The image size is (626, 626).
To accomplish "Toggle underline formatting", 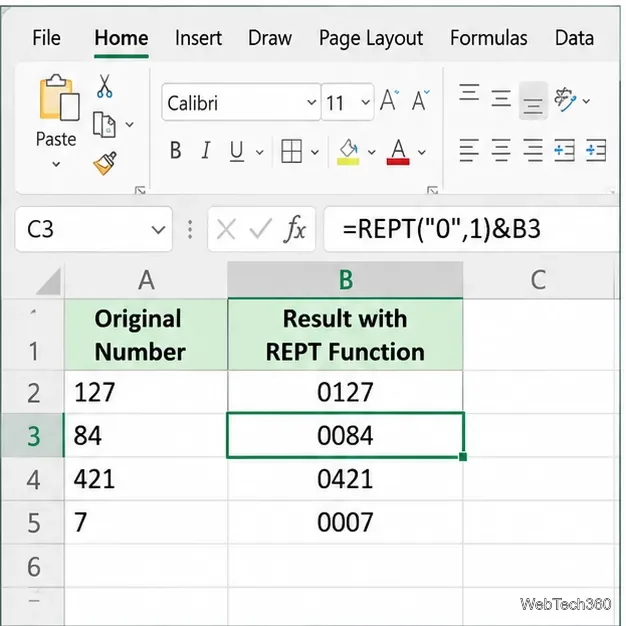I will 237,151.
